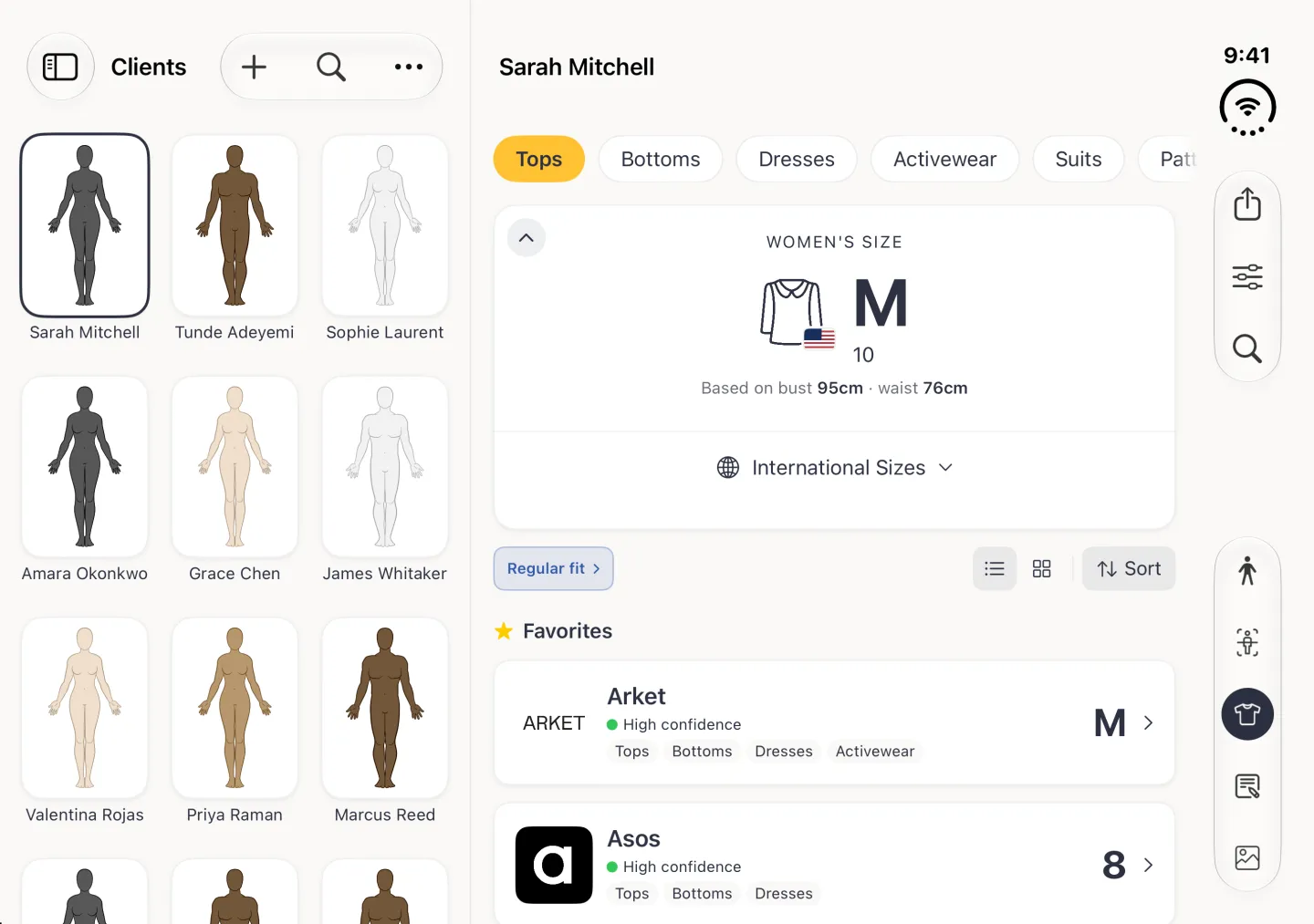The width and height of the screenshot is (1314, 924).
Task: Open the photos image icon
Action: pyautogui.click(x=1247, y=857)
